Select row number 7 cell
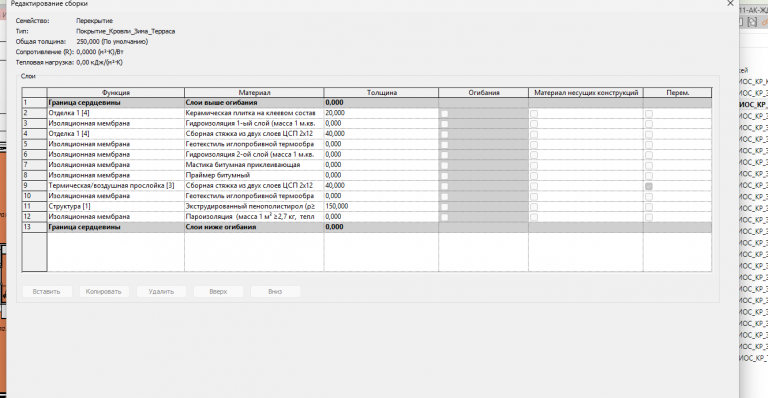This screenshot has width=768, height=398. (x=34, y=165)
